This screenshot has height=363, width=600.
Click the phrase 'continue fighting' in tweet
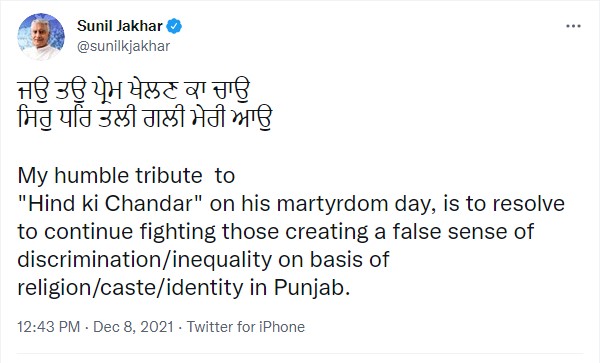tap(130, 232)
